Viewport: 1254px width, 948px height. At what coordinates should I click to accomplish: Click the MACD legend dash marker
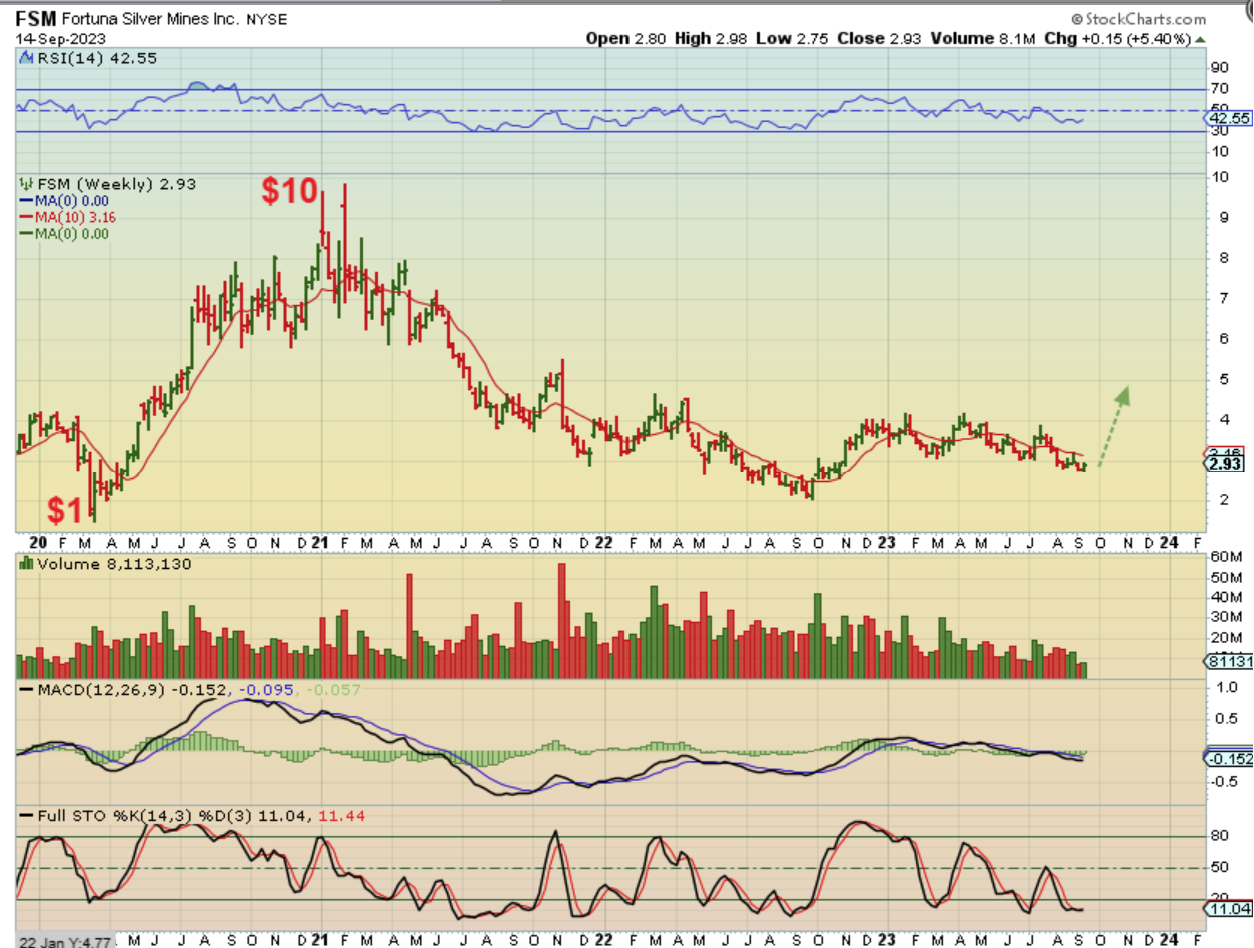[24, 690]
